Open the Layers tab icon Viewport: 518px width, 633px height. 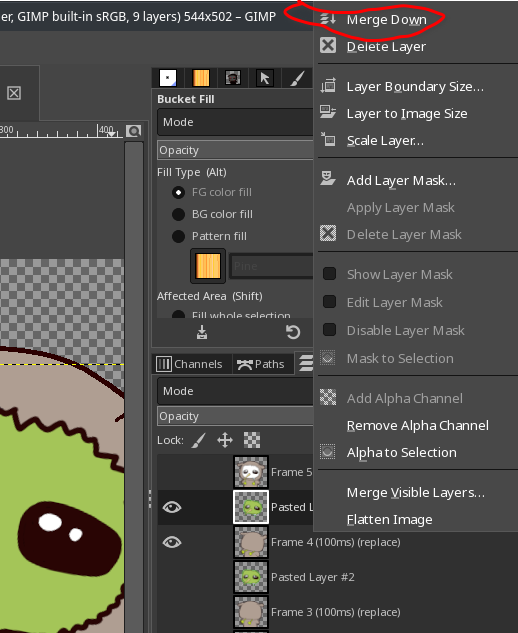coord(306,363)
